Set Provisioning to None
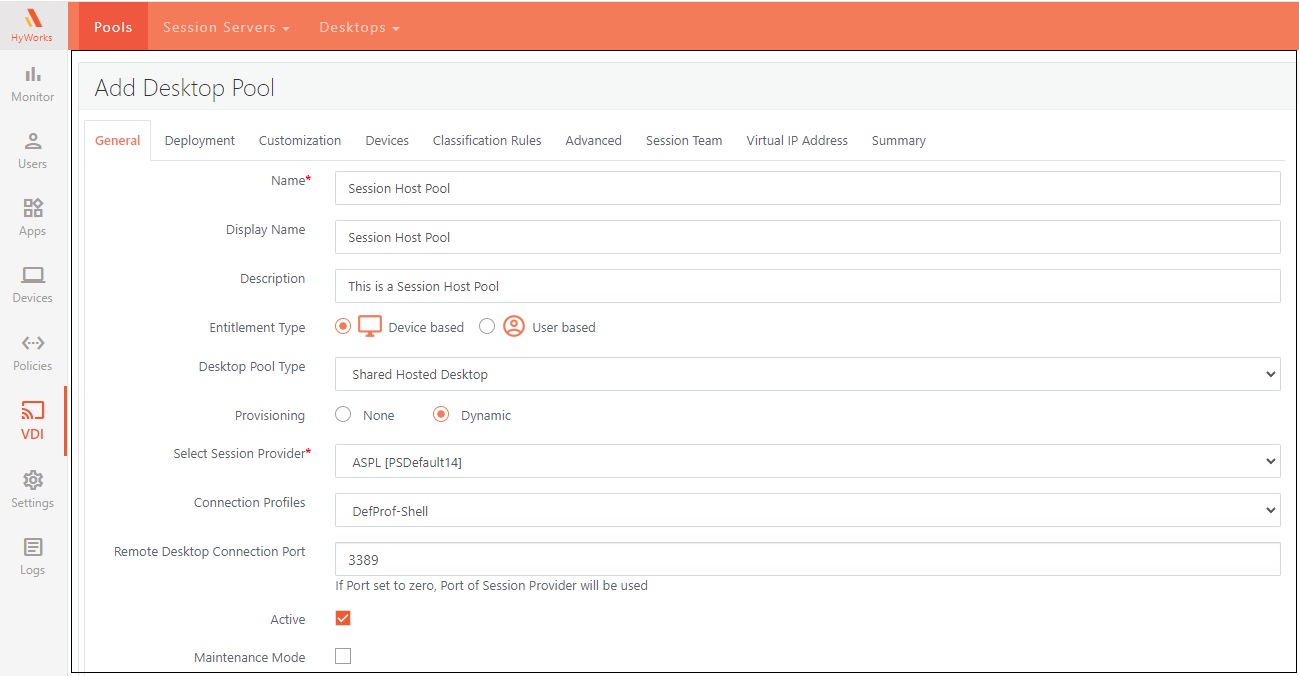 click(x=343, y=414)
